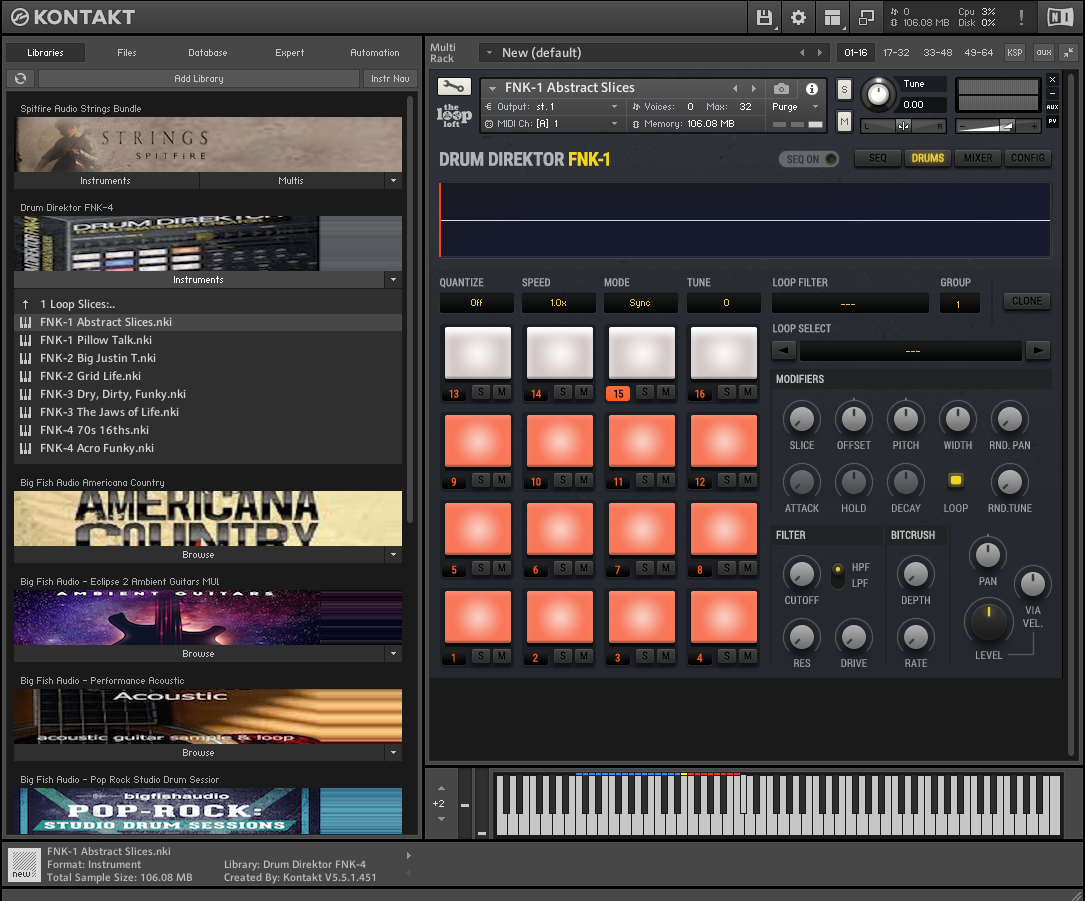The width and height of the screenshot is (1085, 901).
Task: Open the Quantize Off dropdown
Action: pyautogui.click(x=477, y=303)
